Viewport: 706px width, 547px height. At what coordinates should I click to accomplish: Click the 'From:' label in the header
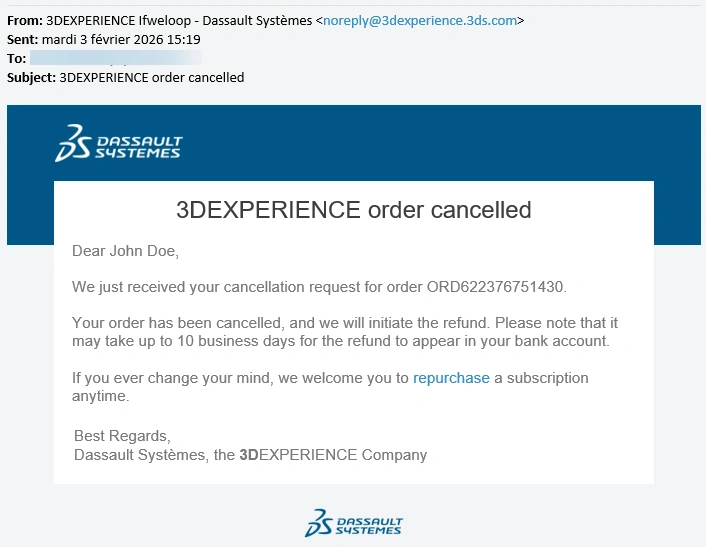coord(24,20)
